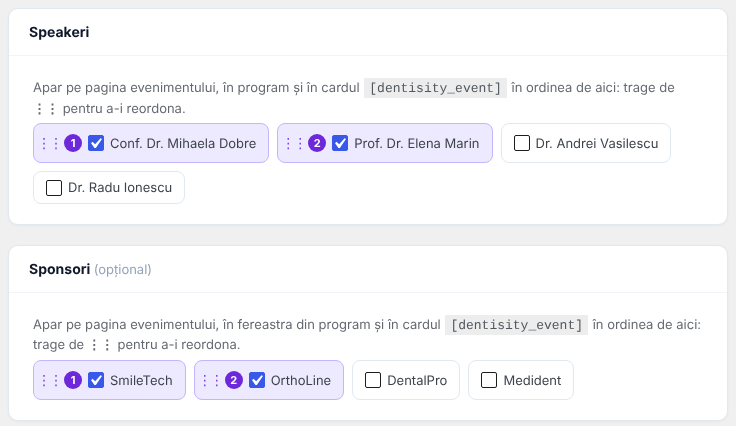Click drag handle for Prof. Dr. Elena Marin
Viewport: 736px width, 426px height.
[x=294, y=144]
